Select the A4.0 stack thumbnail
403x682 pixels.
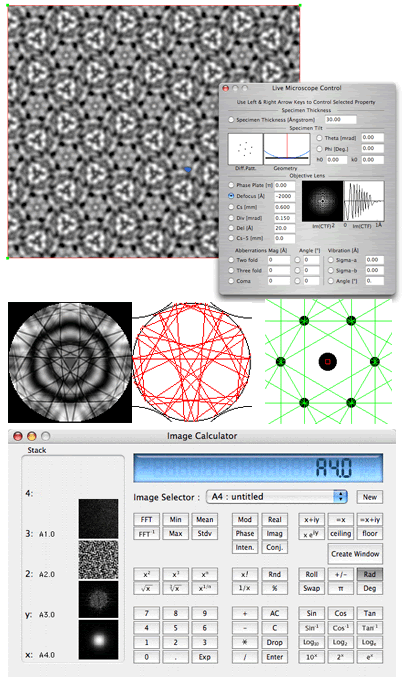tap(98, 639)
